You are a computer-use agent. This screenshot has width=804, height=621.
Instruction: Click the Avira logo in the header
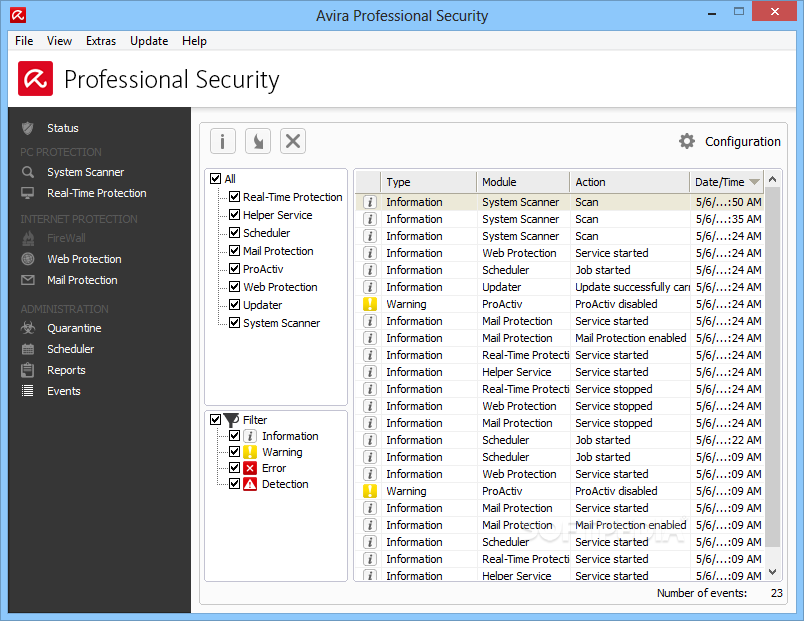(x=35, y=78)
